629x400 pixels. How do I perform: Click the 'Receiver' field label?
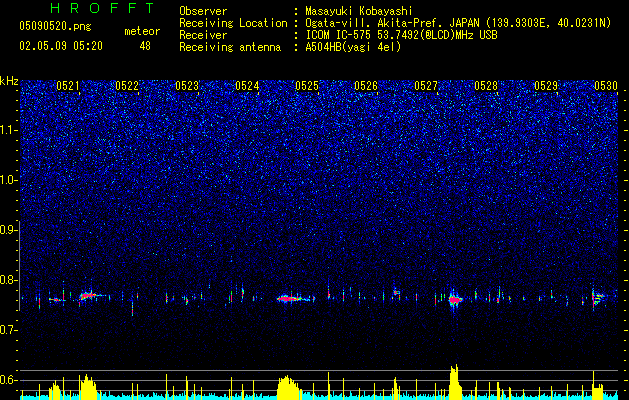[x=203, y=35]
